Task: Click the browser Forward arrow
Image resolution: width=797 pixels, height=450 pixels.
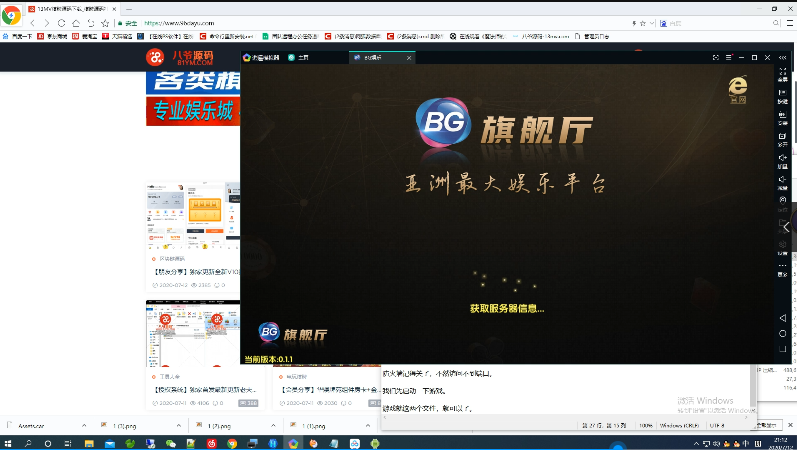Action: [47, 23]
